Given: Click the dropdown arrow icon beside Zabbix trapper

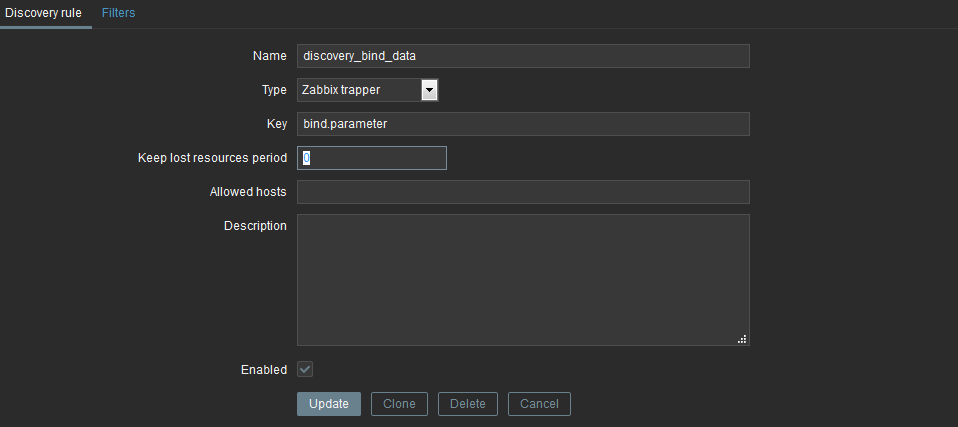Looking at the screenshot, I should (x=430, y=90).
